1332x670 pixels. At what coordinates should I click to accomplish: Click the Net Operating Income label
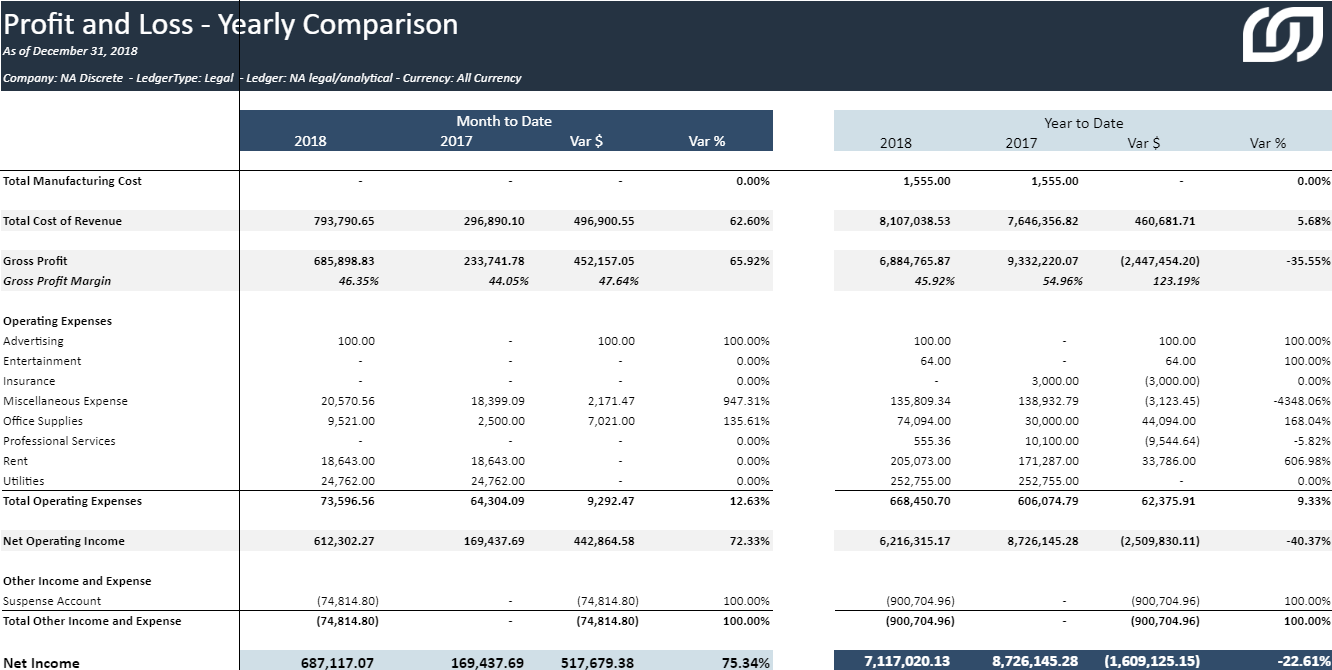[64, 541]
